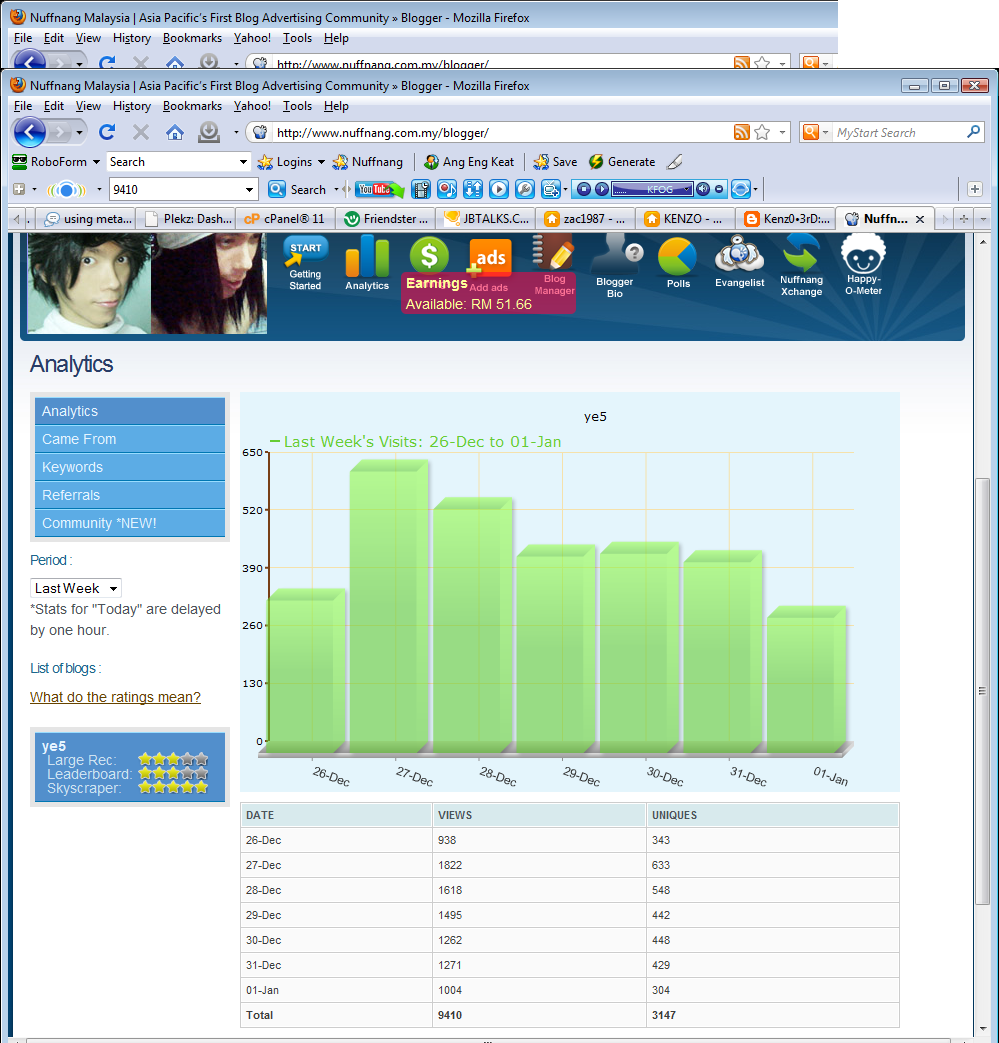Expand the 9410 toolbar search combo box
The width and height of the screenshot is (999, 1043).
pos(249,190)
